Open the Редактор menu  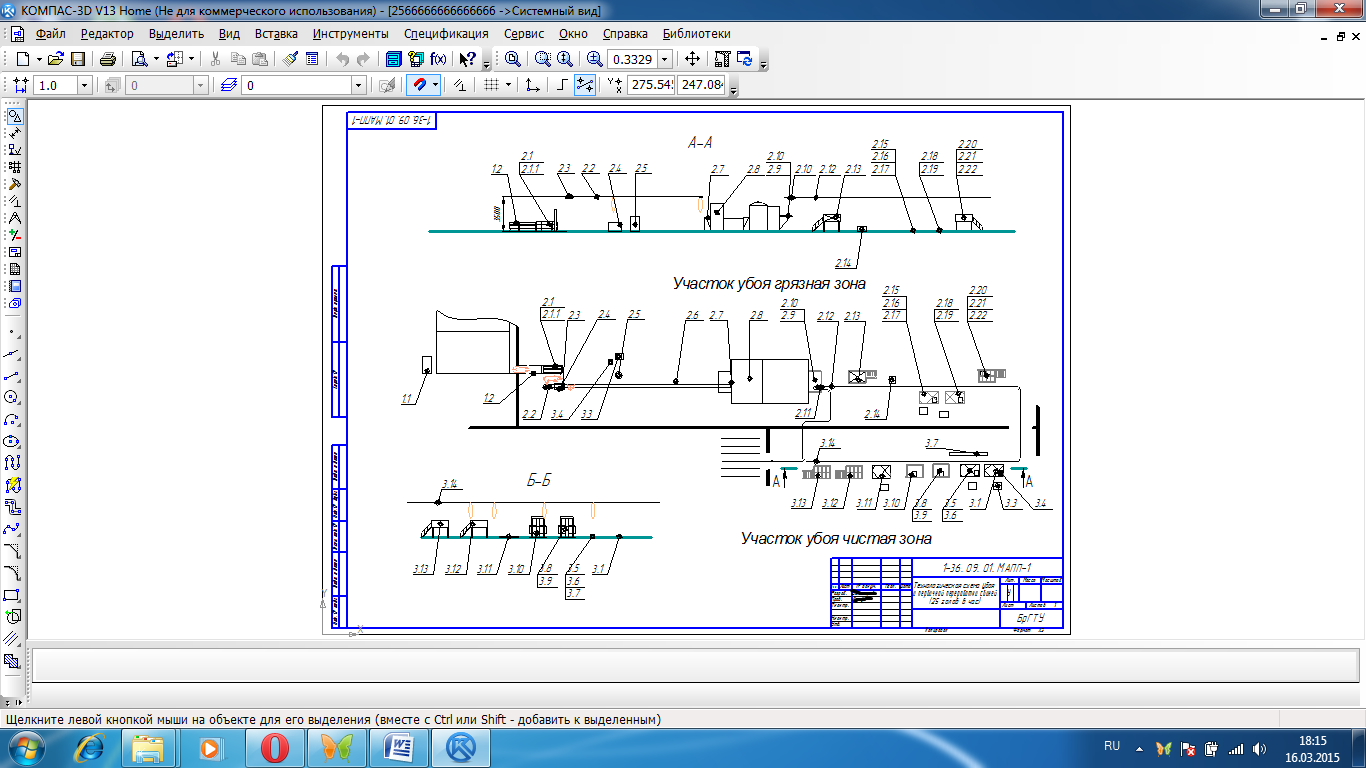(107, 33)
